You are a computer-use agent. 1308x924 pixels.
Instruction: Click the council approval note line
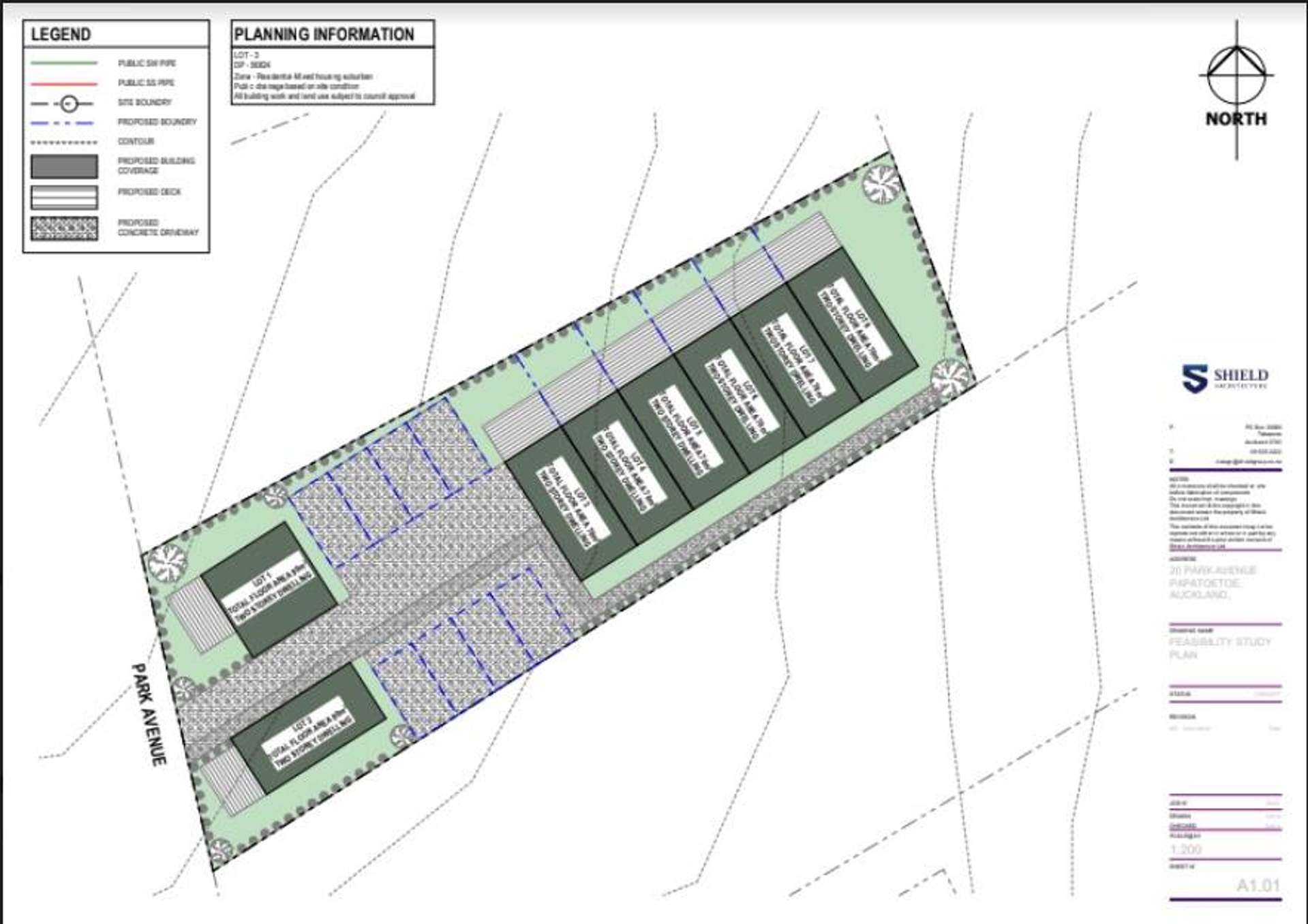(324, 97)
